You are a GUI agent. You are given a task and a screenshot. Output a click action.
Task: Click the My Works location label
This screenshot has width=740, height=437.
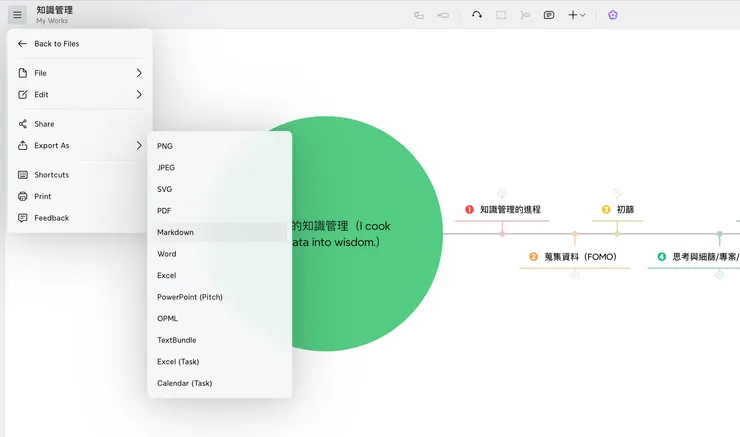coord(52,21)
